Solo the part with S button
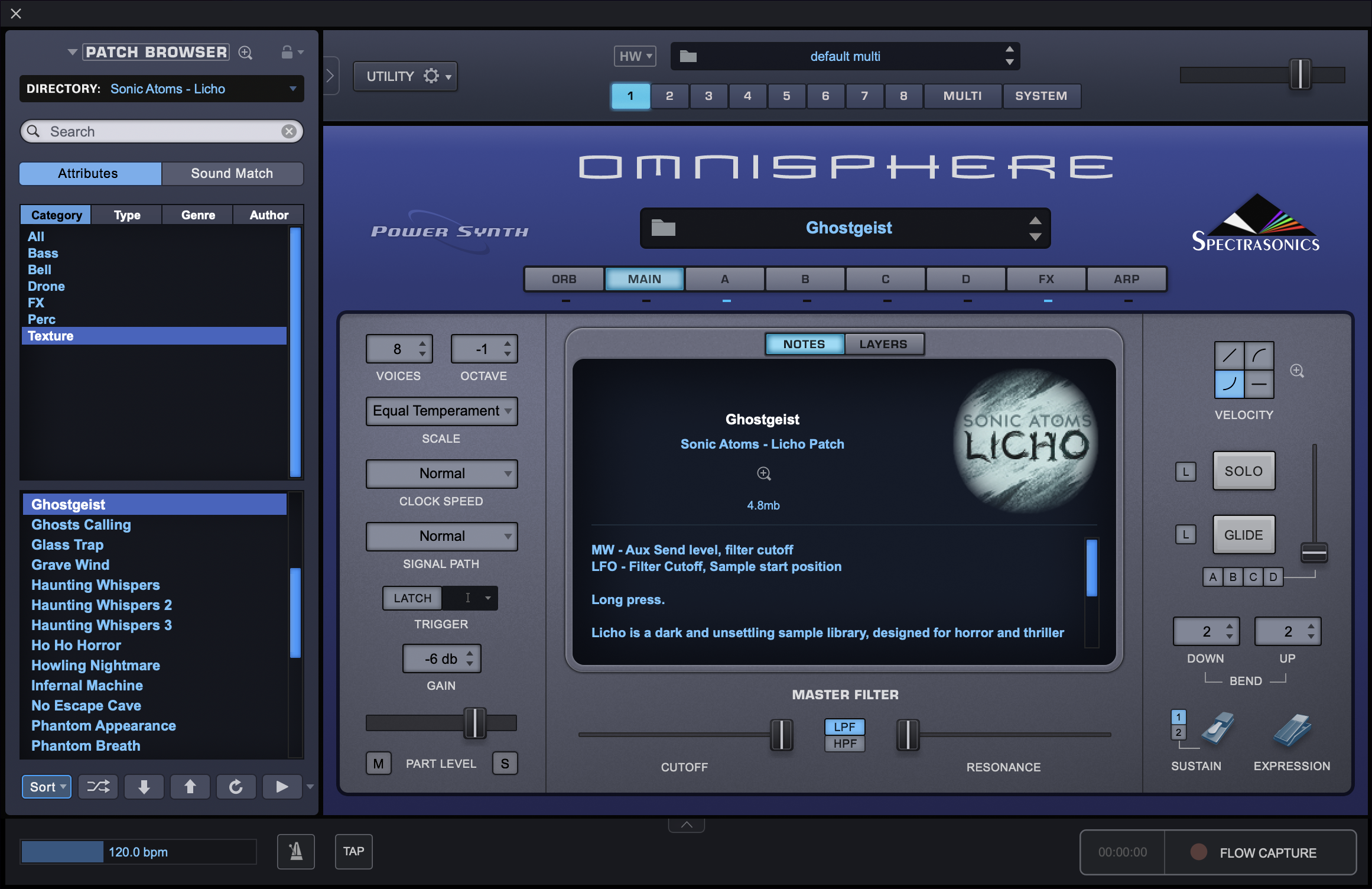The height and width of the screenshot is (889, 1372). [505, 764]
